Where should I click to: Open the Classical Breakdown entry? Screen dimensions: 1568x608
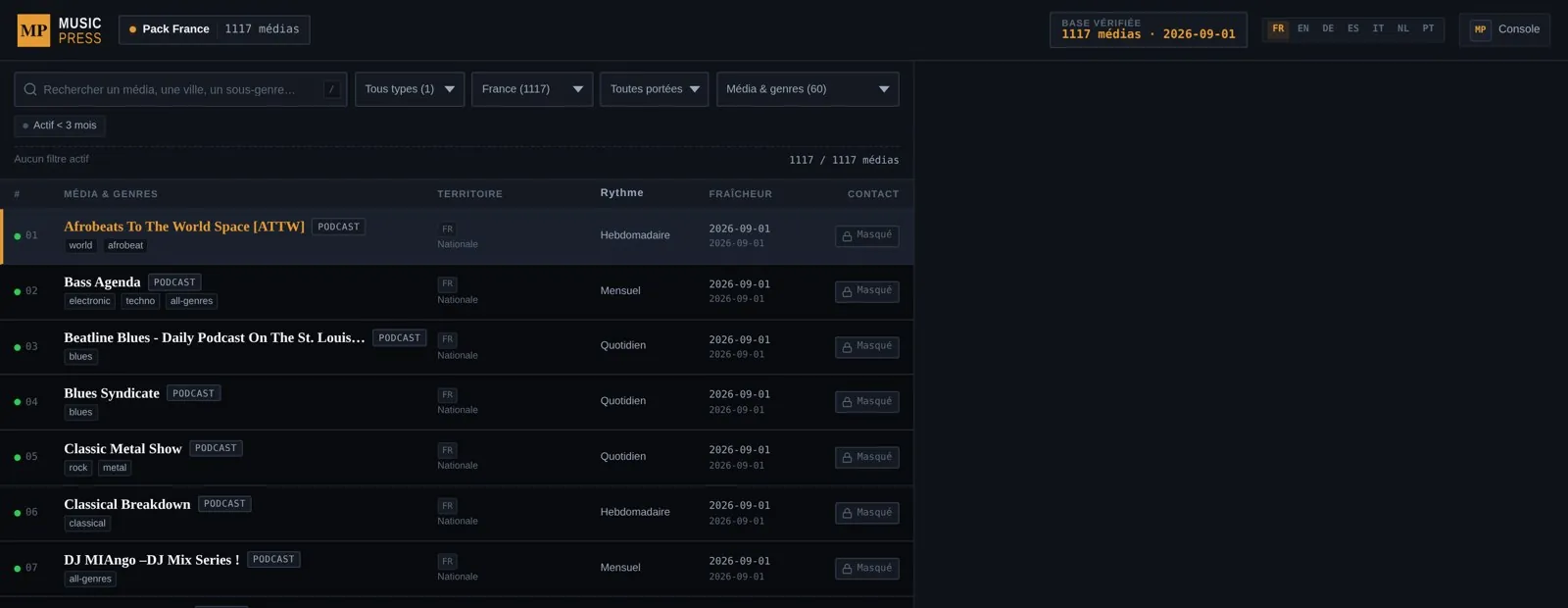tap(127, 505)
